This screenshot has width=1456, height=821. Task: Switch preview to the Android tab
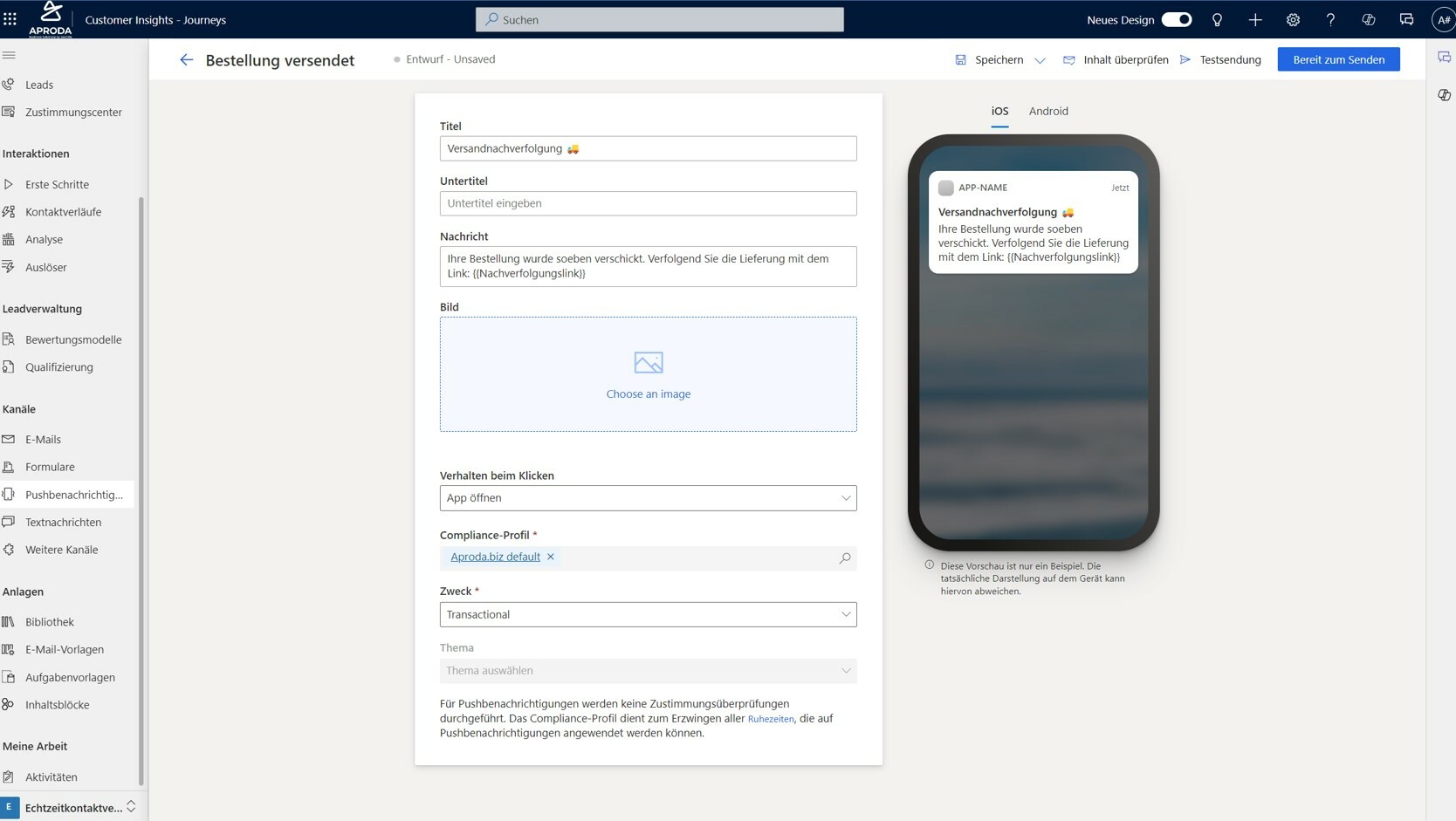pos(1048,111)
